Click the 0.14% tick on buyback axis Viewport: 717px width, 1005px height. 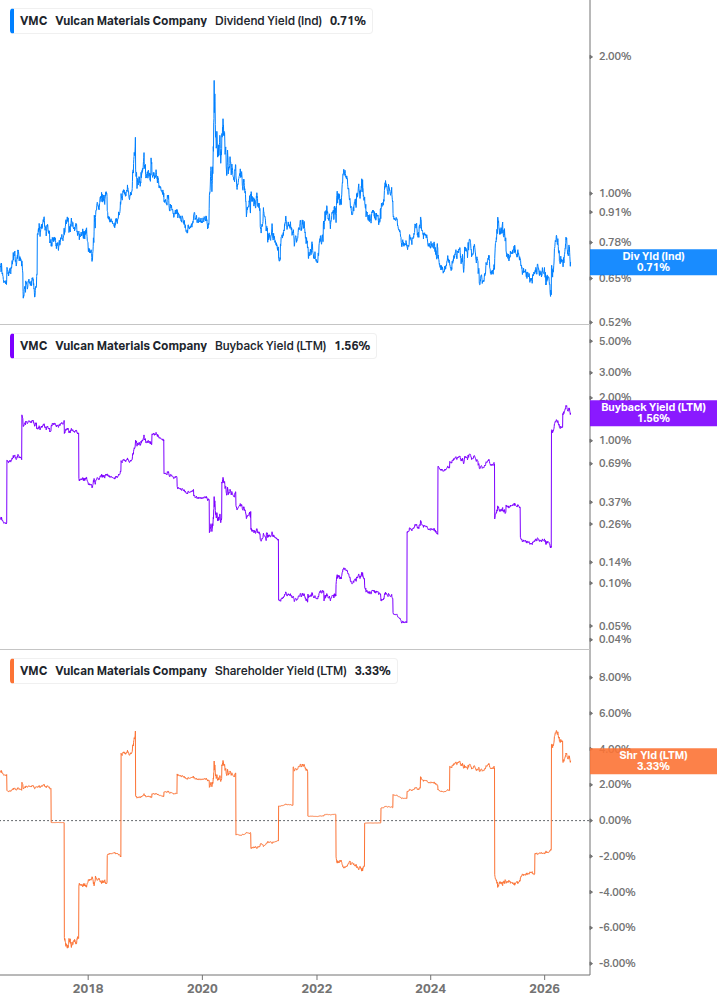614,562
